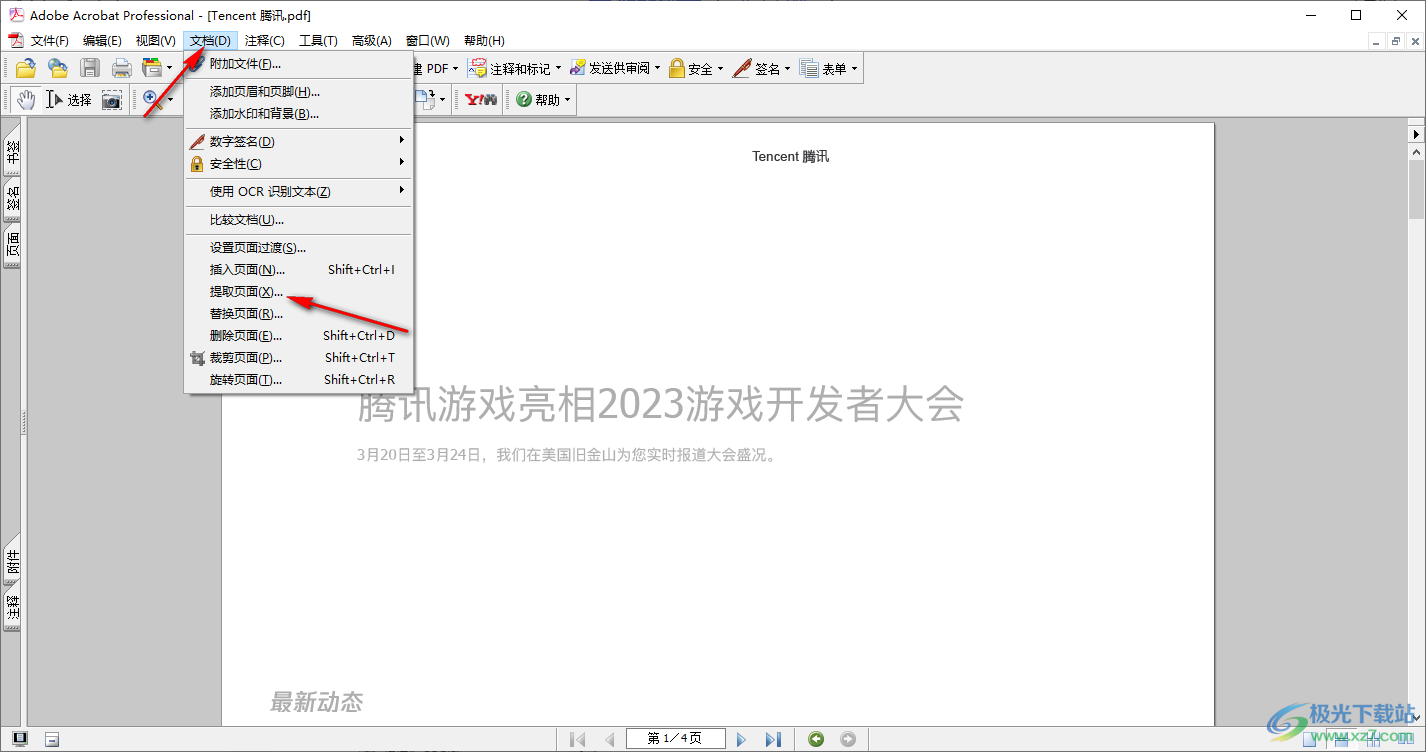Choose 提取页面(X) from the menu
The height and width of the screenshot is (752, 1426).
click(299, 292)
